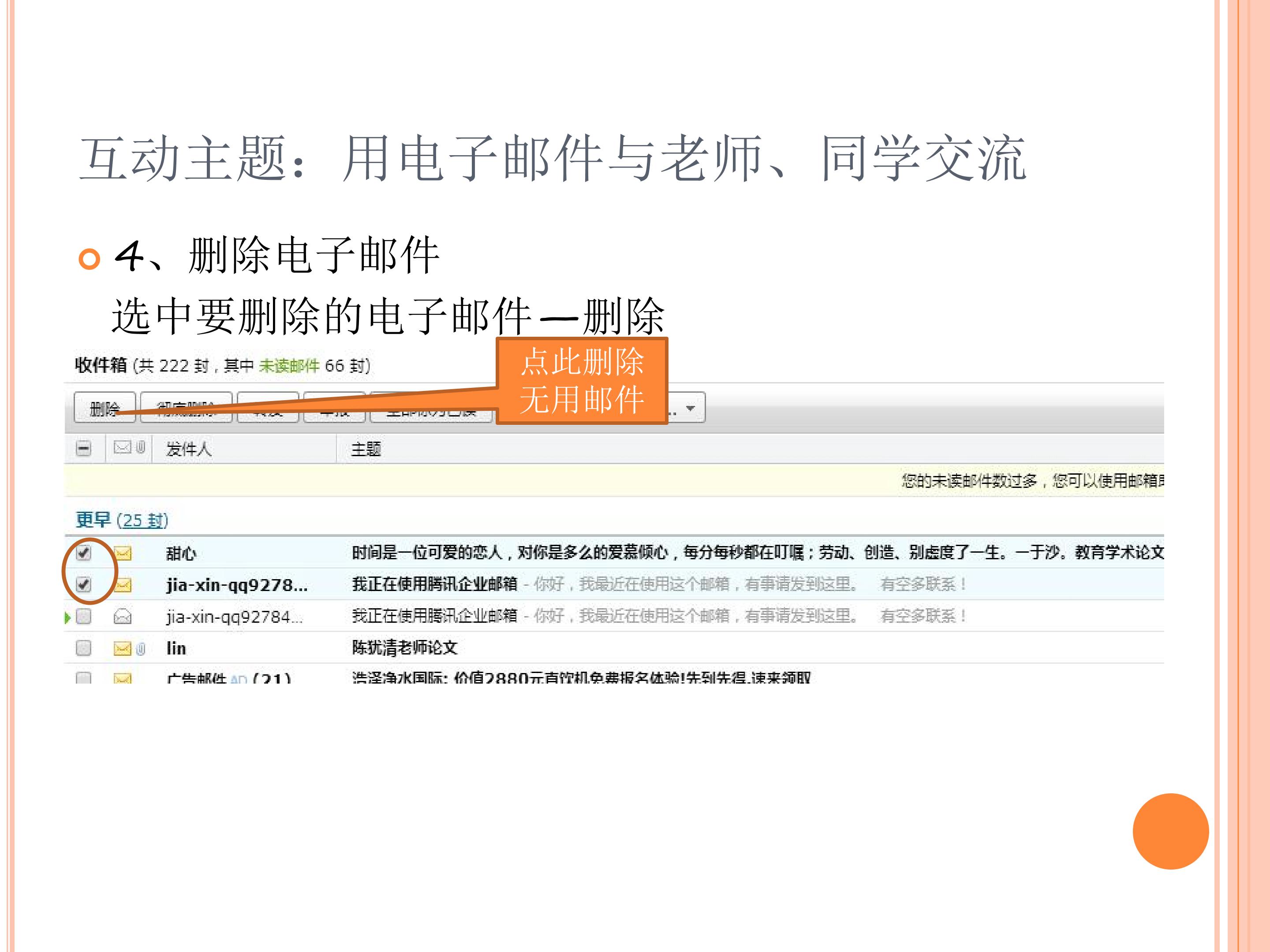Image resolution: width=1270 pixels, height=952 pixels.
Task: Click the attachment paperclip icon on the lin row
Action: click(x=141, y=648)
